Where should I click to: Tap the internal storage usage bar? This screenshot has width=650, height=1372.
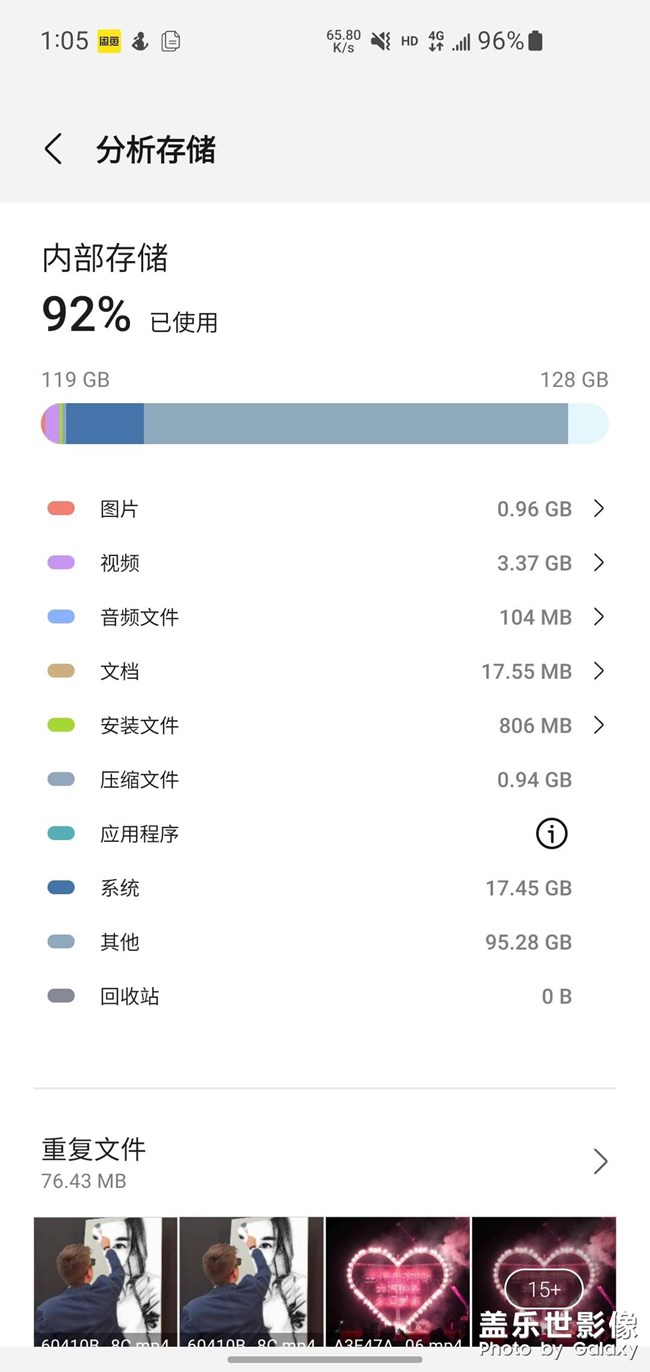325,423
